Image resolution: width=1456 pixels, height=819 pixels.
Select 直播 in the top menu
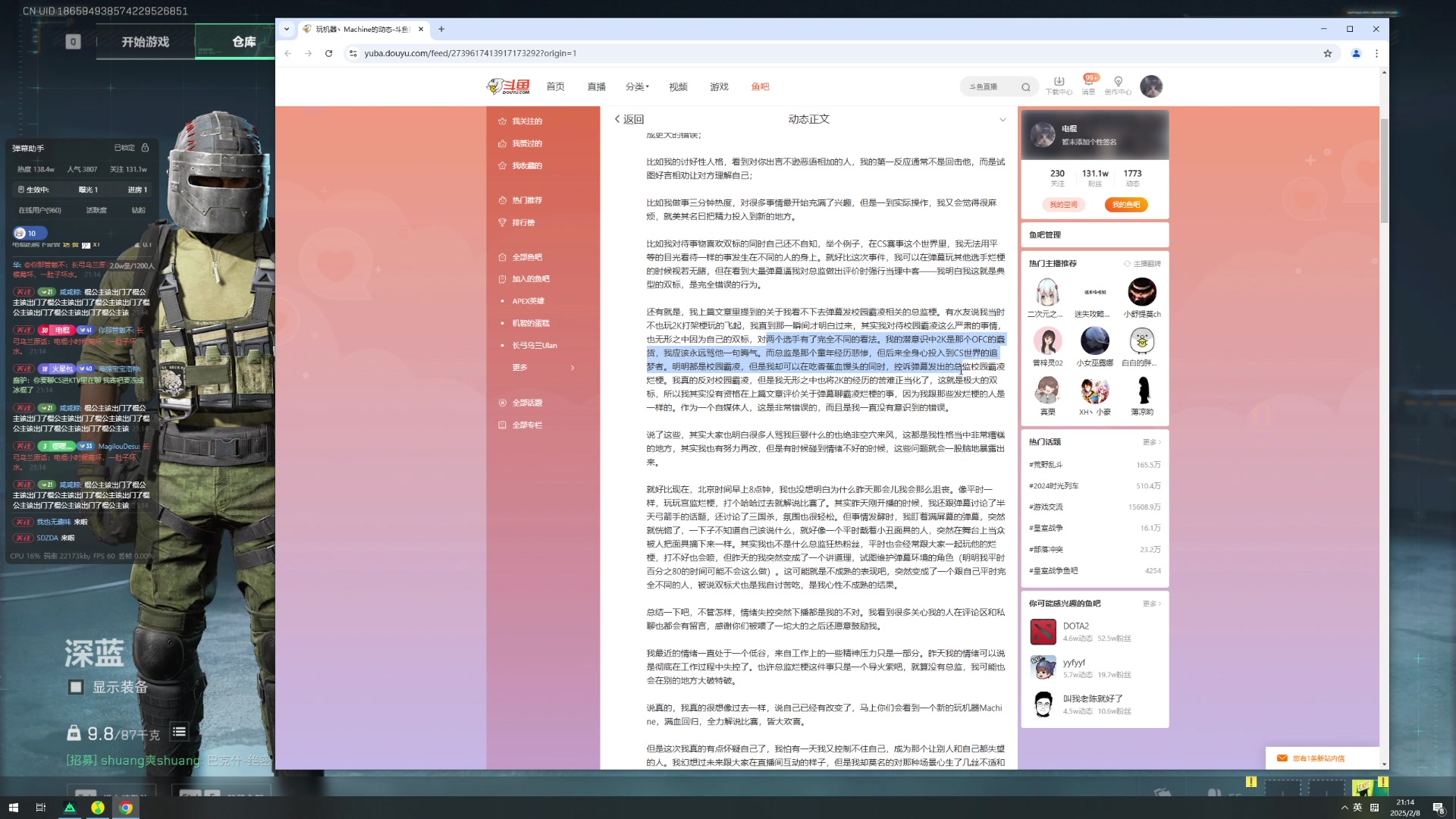(596, 86)
